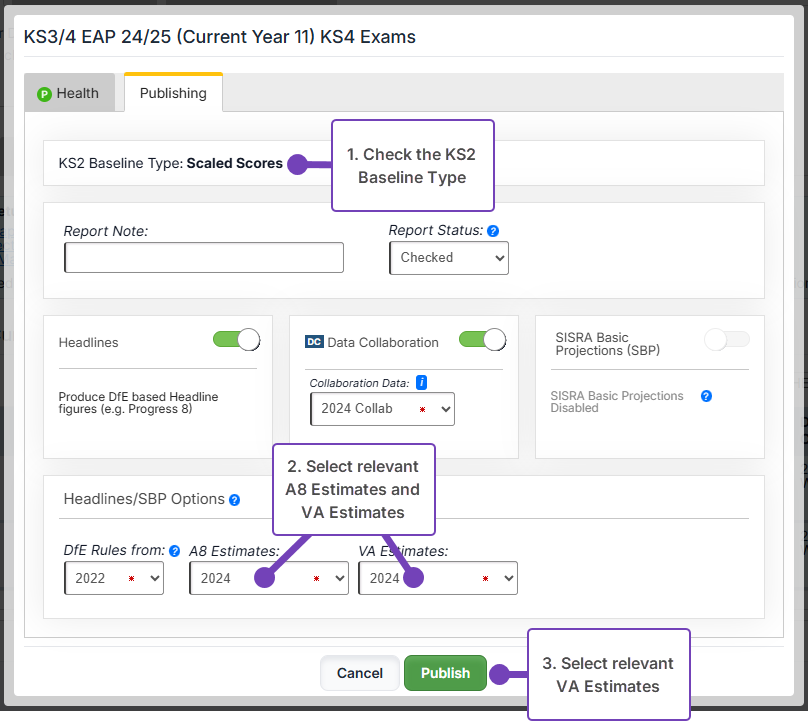Expand the Collaboration Data dropdown
808x723 pixels.
(382, 409)
